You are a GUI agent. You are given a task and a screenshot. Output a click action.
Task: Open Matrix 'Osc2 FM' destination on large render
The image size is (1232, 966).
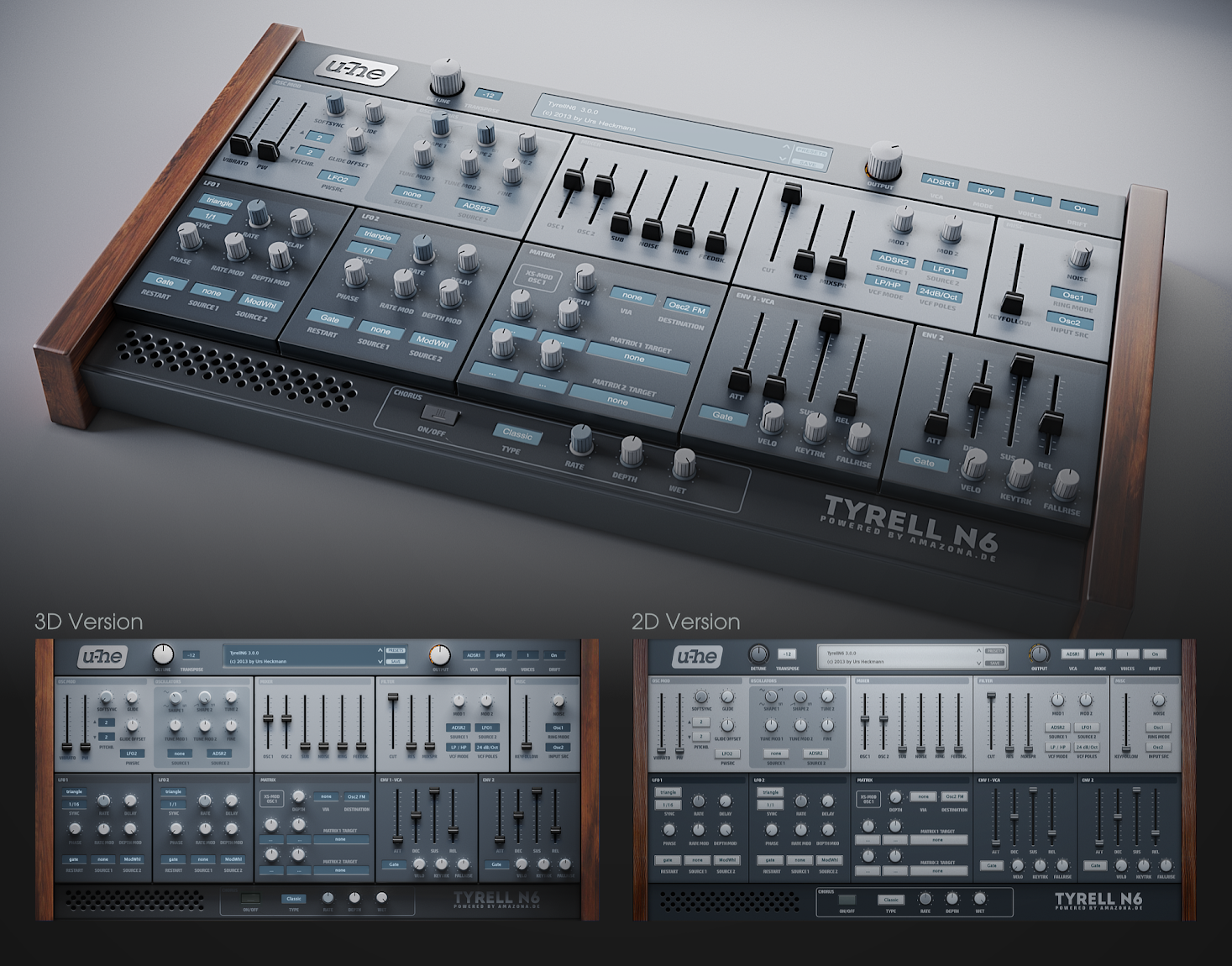[687, 308]
